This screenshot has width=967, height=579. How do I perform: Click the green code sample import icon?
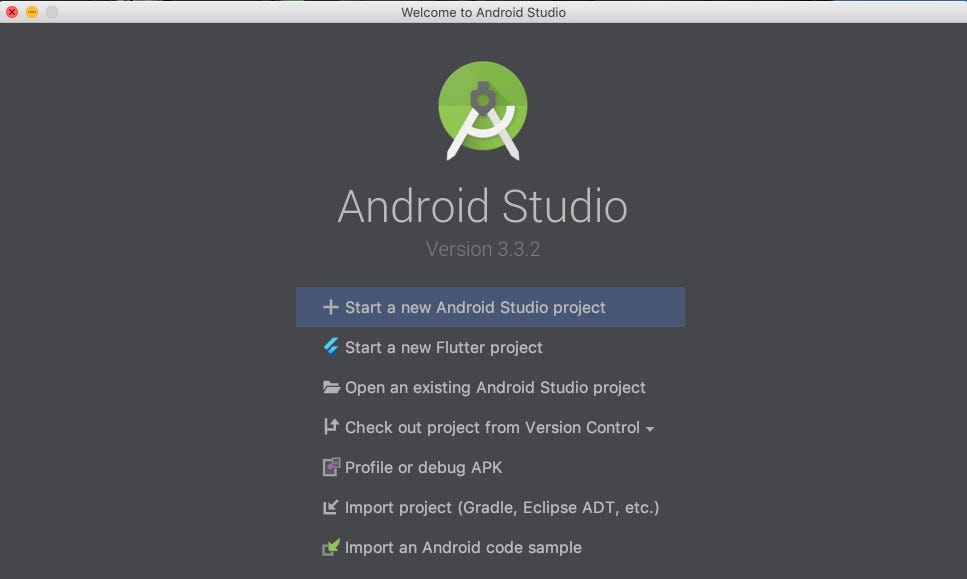tap(330, 547)
